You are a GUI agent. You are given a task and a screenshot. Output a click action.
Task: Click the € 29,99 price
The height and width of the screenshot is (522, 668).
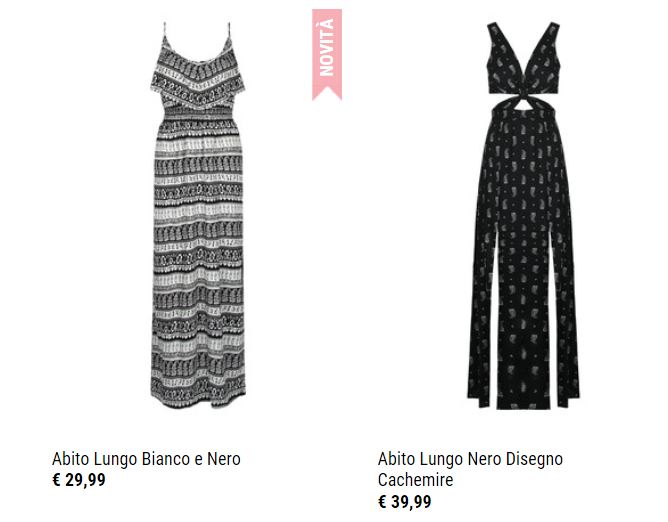[79, 480]
